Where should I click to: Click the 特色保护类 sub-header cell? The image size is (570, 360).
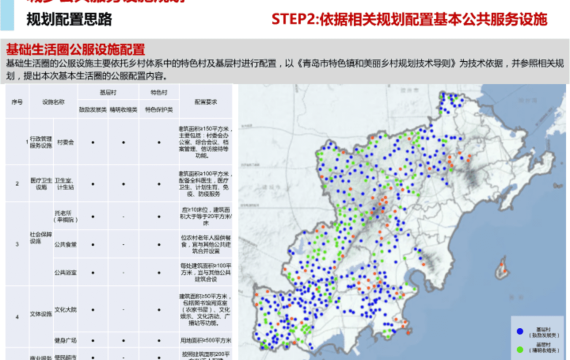pos(159,109)
